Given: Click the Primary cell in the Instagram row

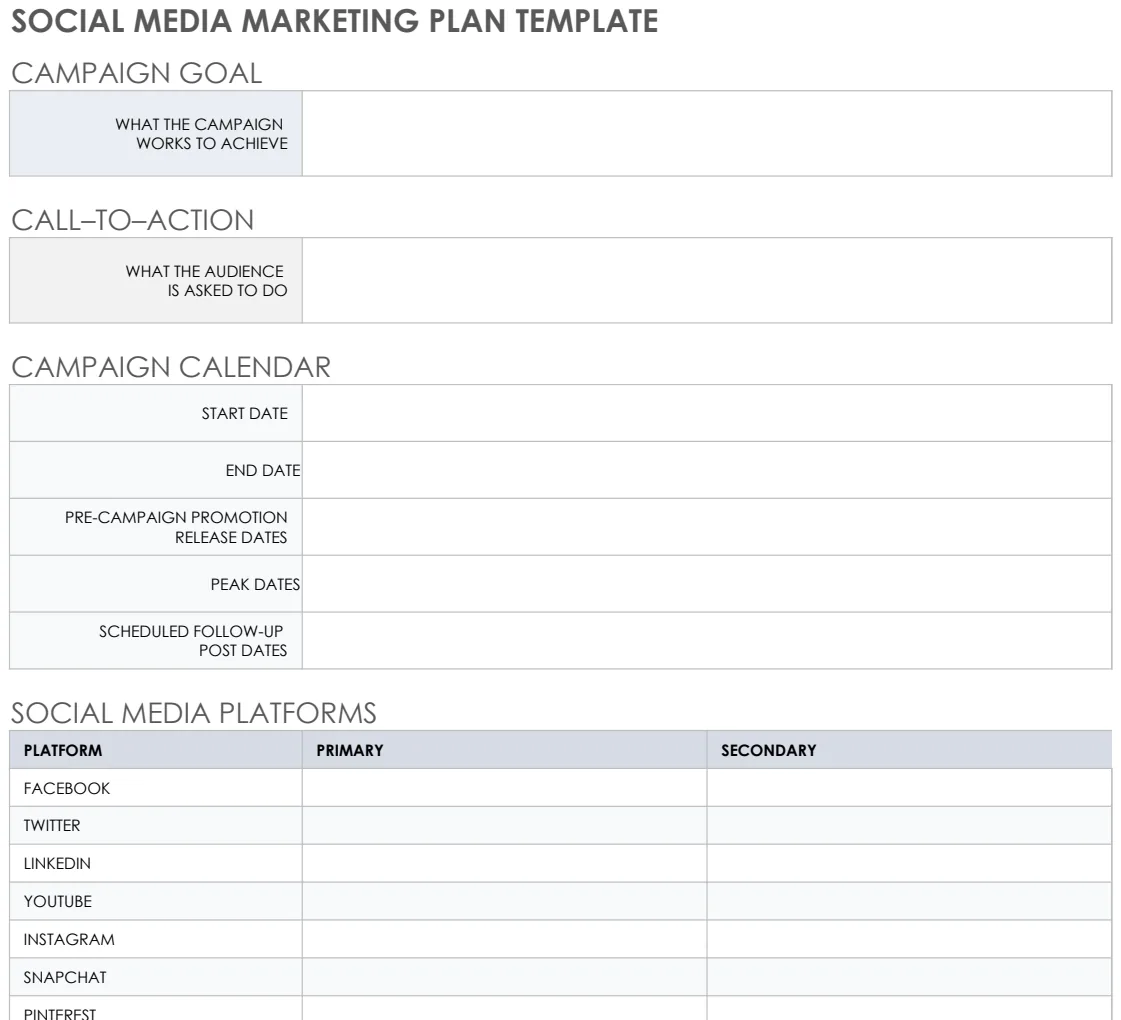Looking at the screenshot, I should coord(505,939).
